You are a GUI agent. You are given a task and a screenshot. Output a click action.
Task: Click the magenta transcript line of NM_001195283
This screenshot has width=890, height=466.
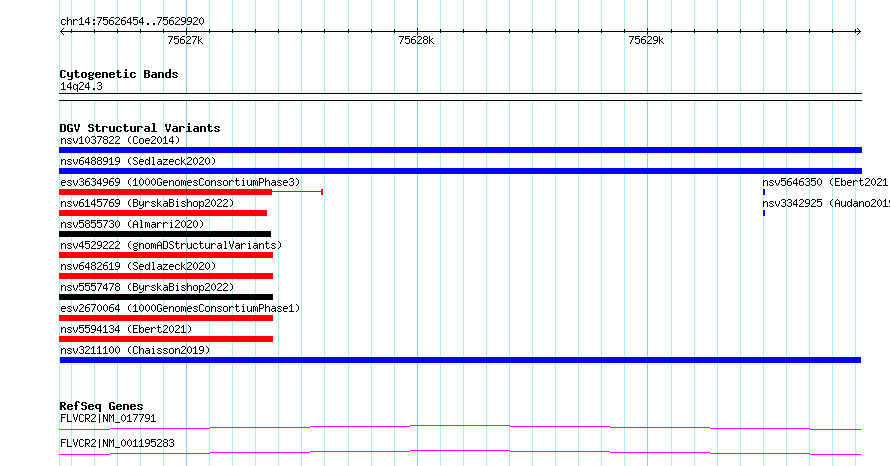click(x=460, y=452)
